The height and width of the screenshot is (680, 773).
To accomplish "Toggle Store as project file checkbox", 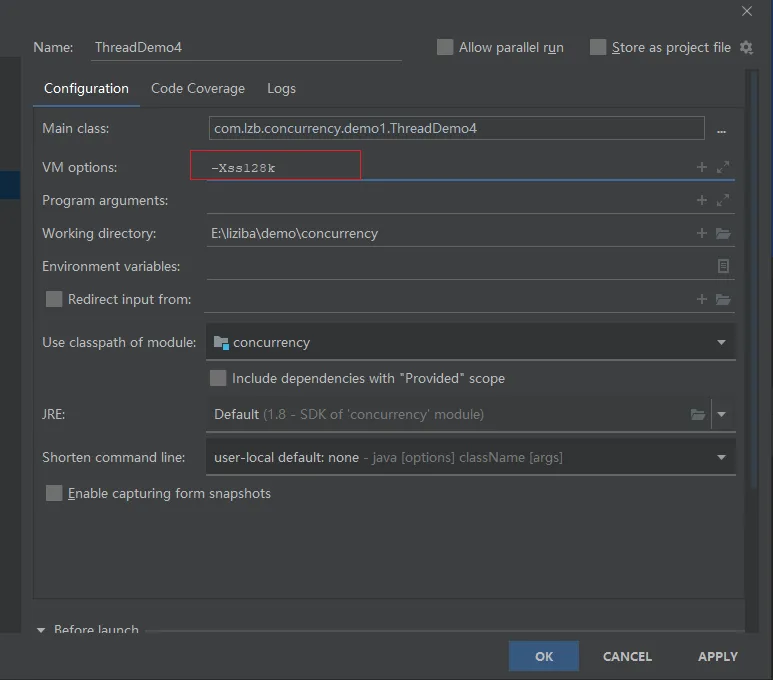I will pos(598,47).
